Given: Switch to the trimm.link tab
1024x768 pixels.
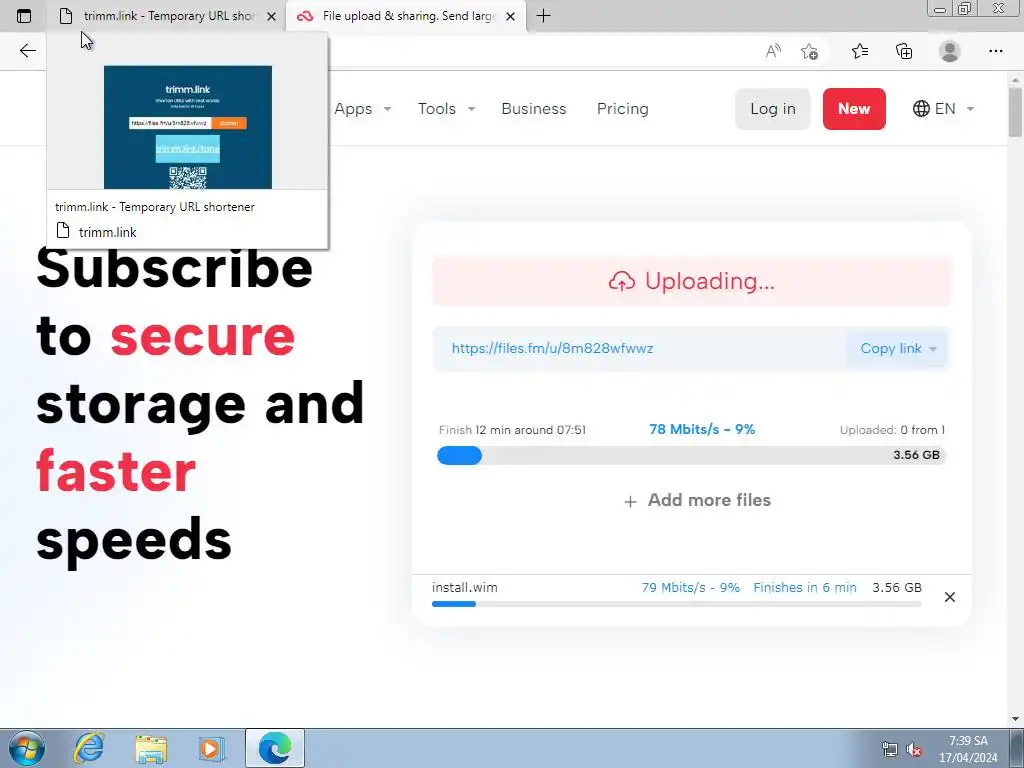Looking at the screenshot, I should pos(167,16).
